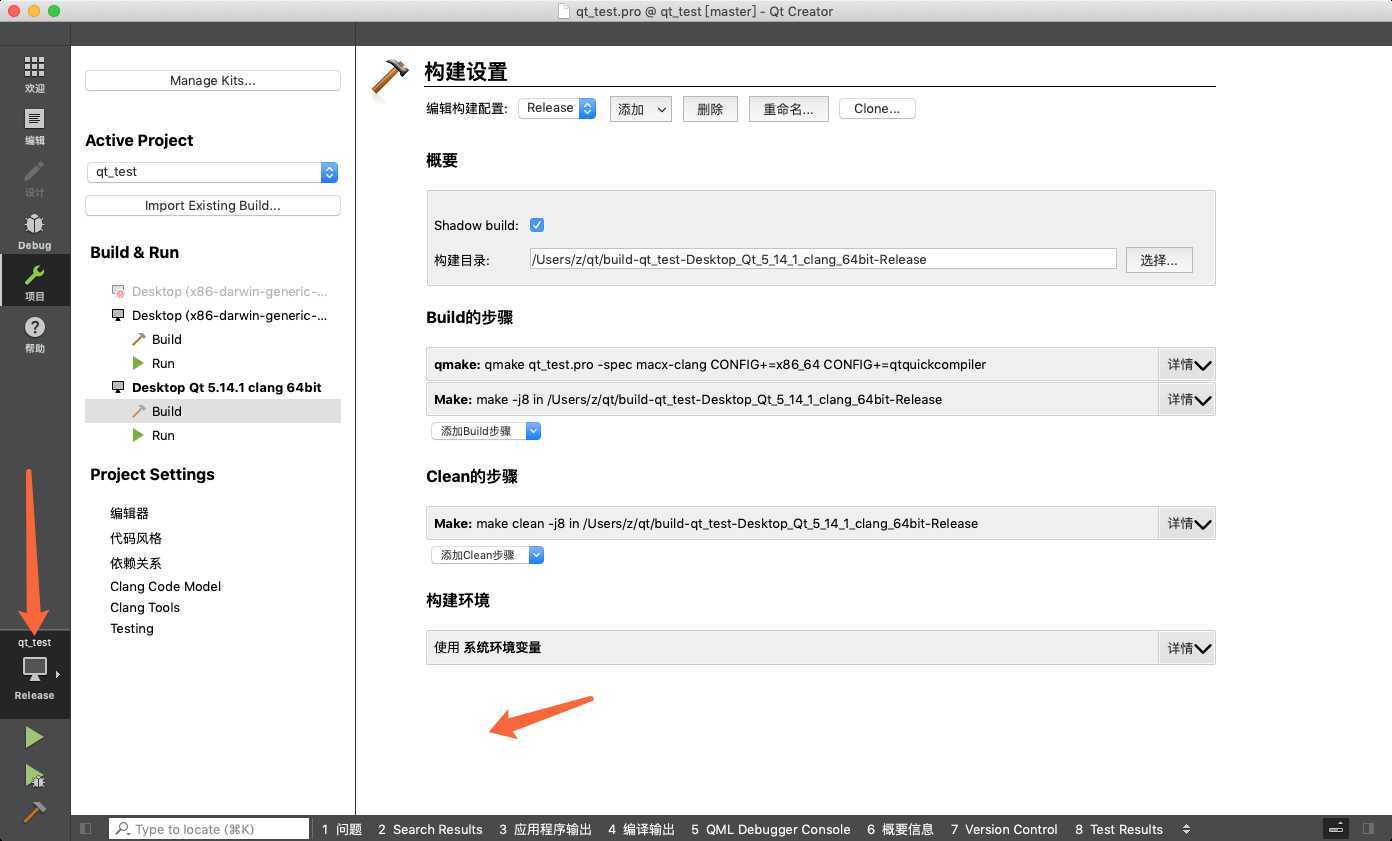This screenshot has width=1392, height=841.
Task: Click output pane options arrows after Test Results
Action: [x=1186, y=829]
